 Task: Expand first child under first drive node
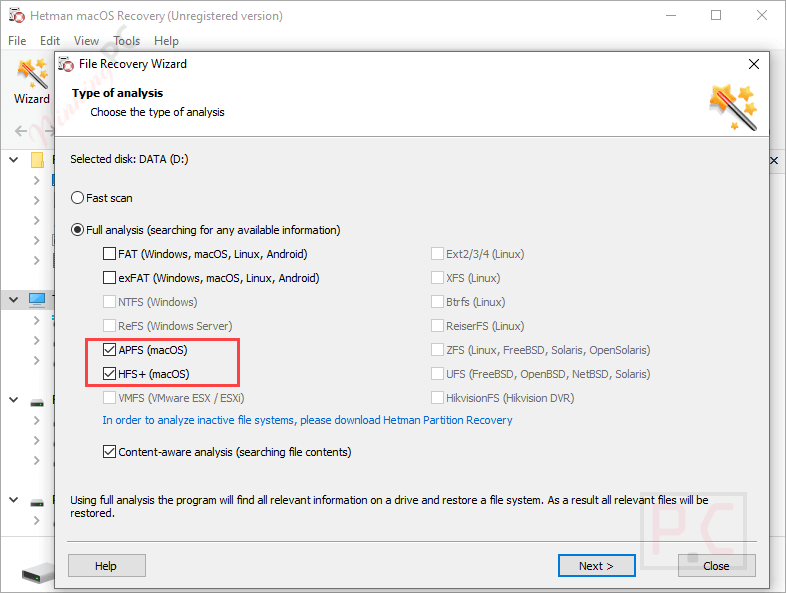tap(36, 420)
